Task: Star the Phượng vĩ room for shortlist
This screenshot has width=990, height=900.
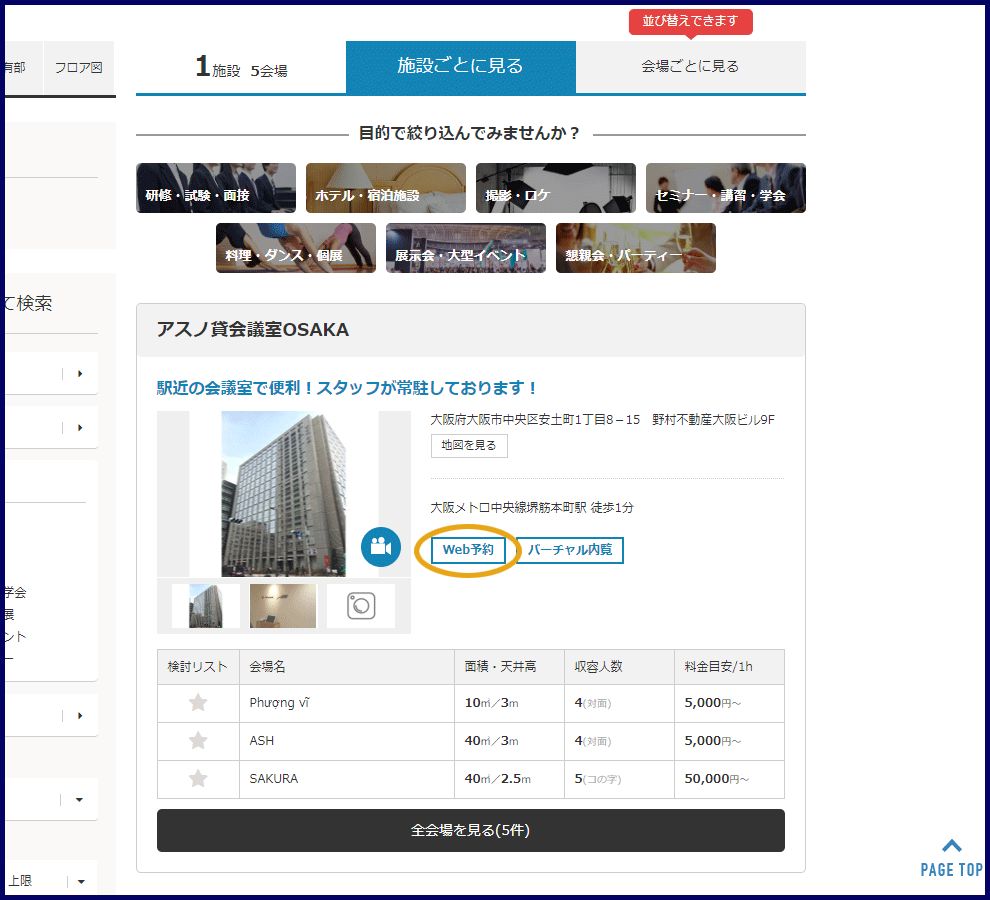Action: (198, 703)
